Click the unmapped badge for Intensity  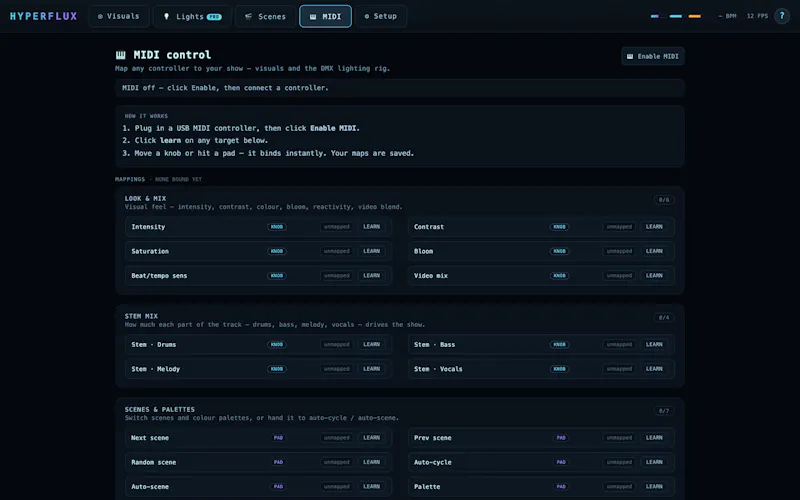click(337, 227)
